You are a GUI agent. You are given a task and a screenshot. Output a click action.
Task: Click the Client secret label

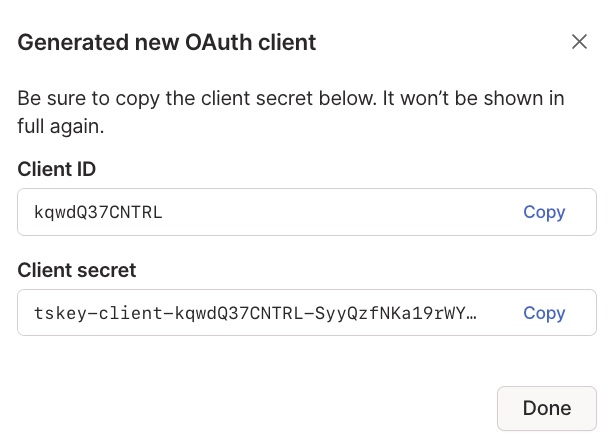pos(77,270)
